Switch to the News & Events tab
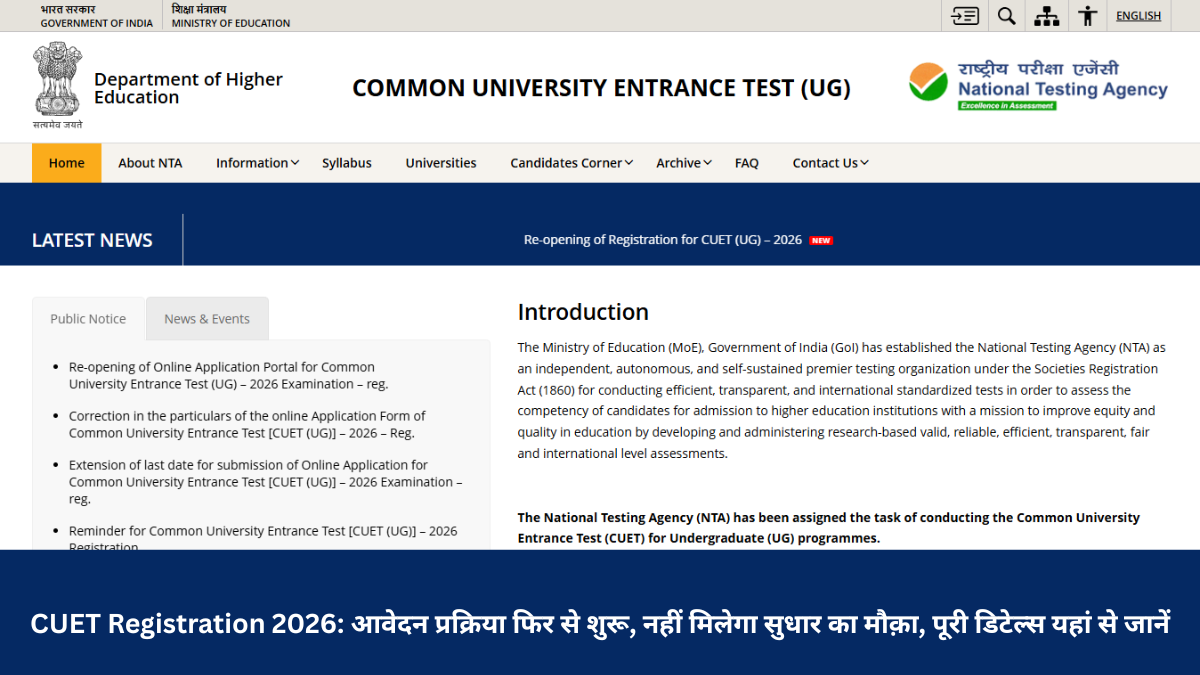Viewport: 1200px width, 675px height. pos(207,318)
